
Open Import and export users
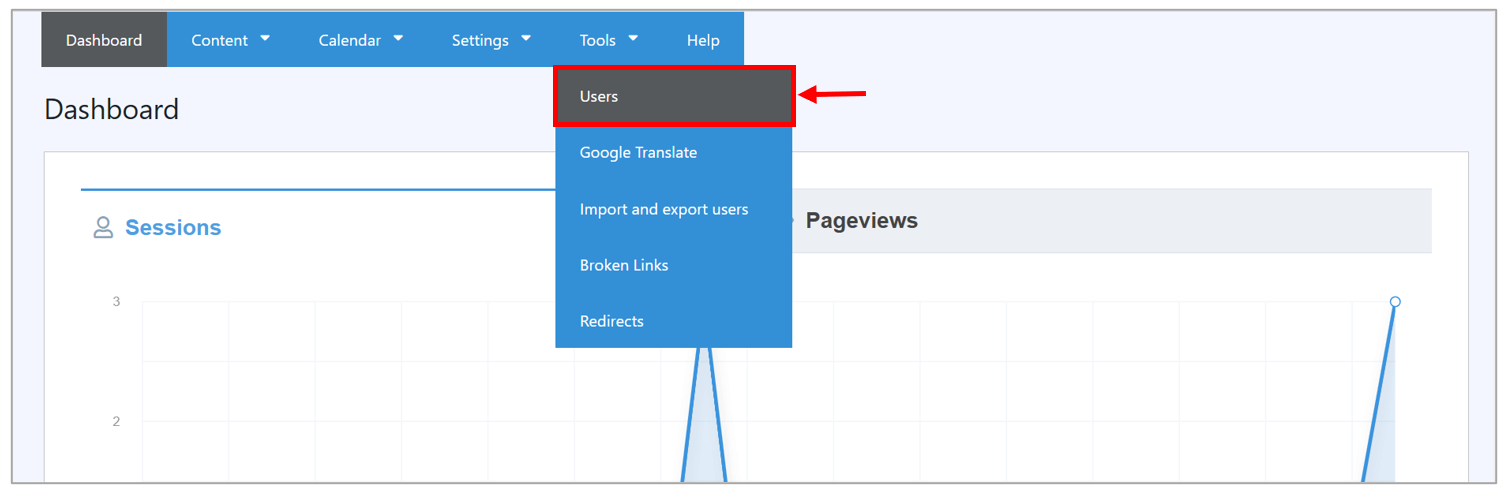coord(664,209)
